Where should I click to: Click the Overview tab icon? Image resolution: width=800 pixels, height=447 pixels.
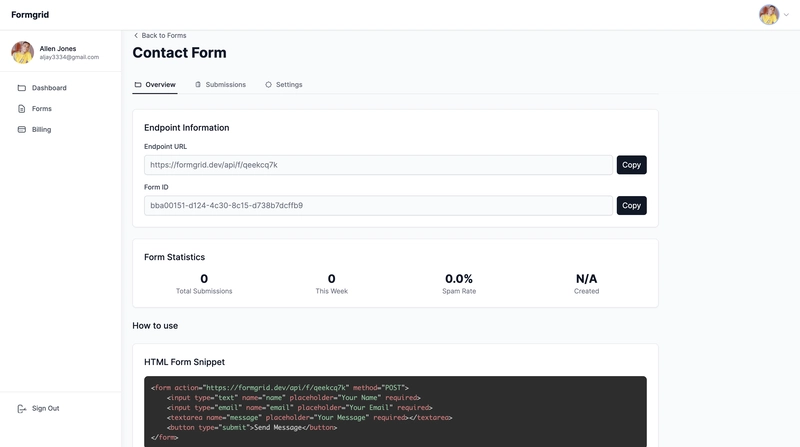pos(138,85)
